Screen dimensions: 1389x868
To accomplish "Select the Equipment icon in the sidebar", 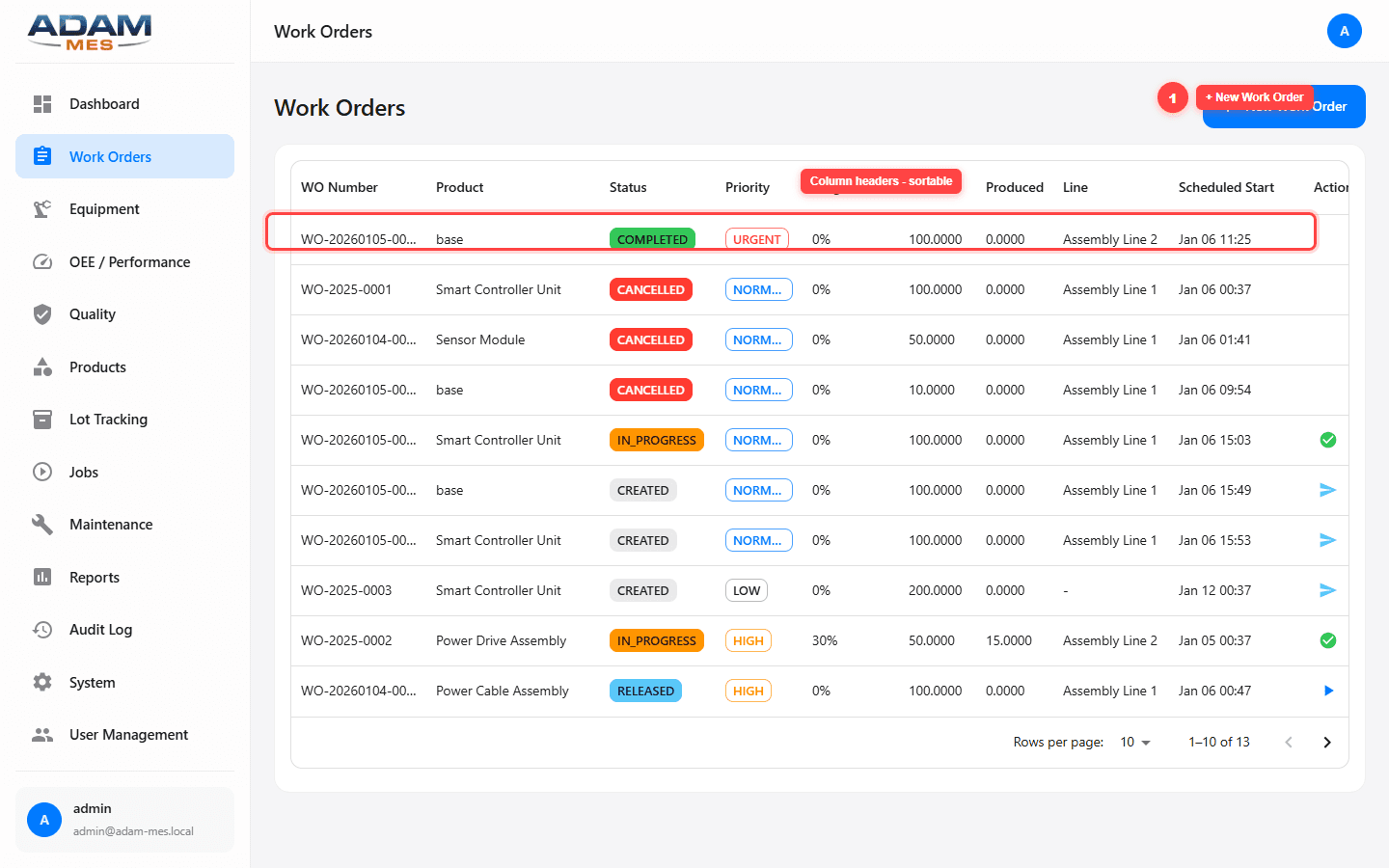I will point(43,208).
